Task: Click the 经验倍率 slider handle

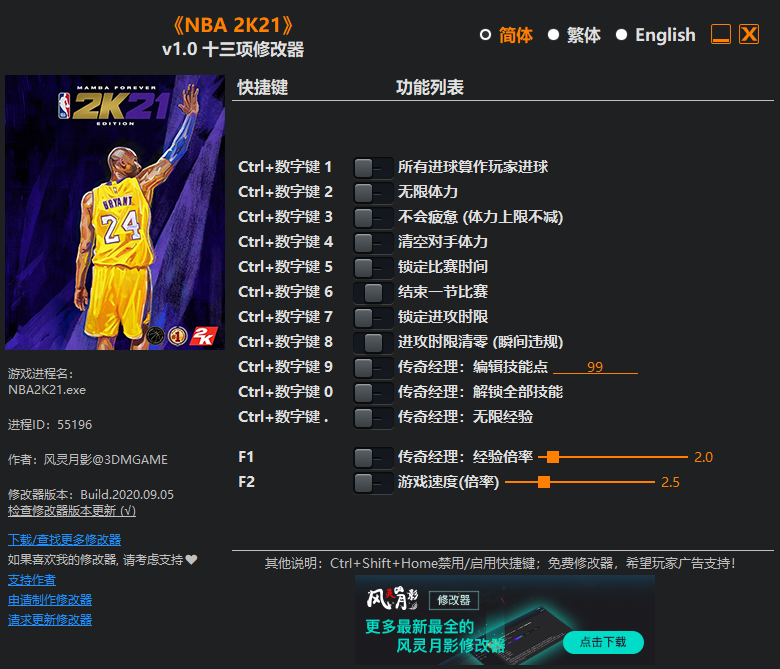Action: tap(553, 457)
